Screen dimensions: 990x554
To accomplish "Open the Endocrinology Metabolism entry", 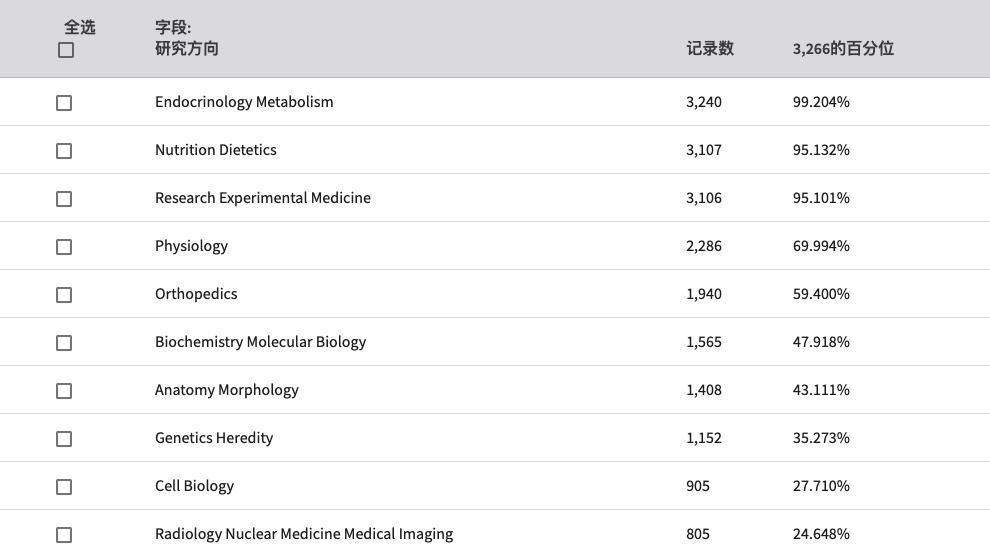I will click(x=244, y=102).
